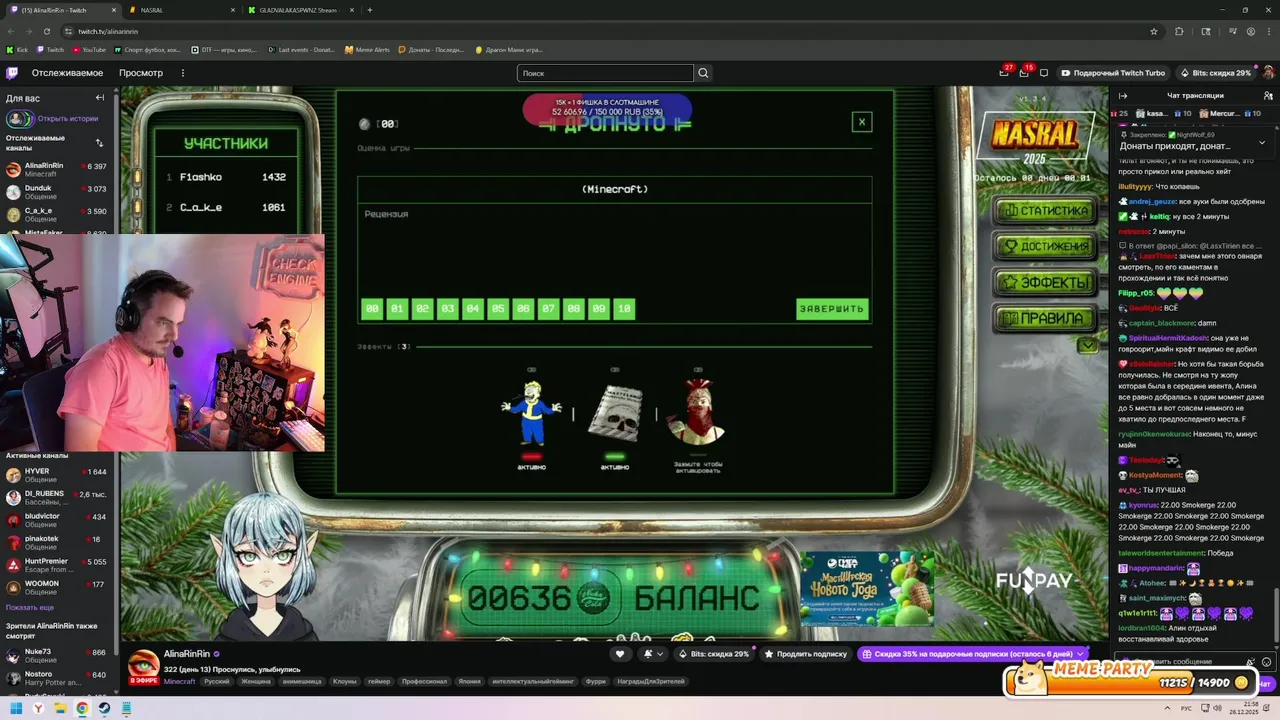Click the top Bits: скидка 29% button
Image resolution: width=1280 pixels, height=720 pixels.
[1216, 73]
